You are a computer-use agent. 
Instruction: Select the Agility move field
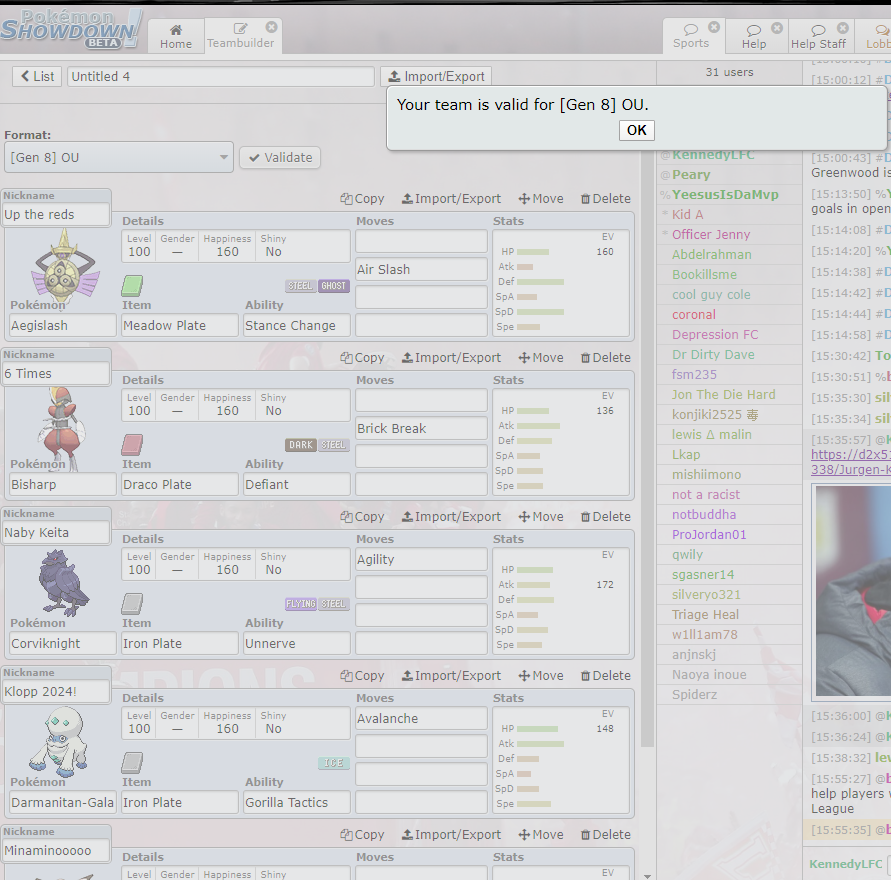(421, 560)
